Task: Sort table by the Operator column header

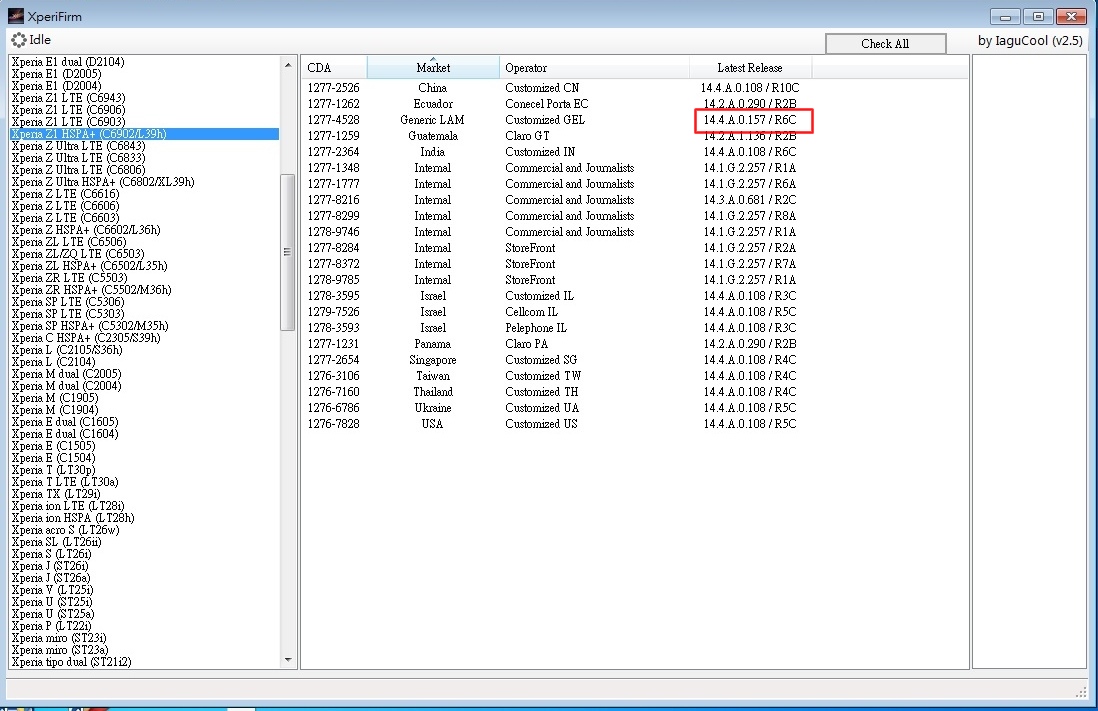Action: coord(595,68)
